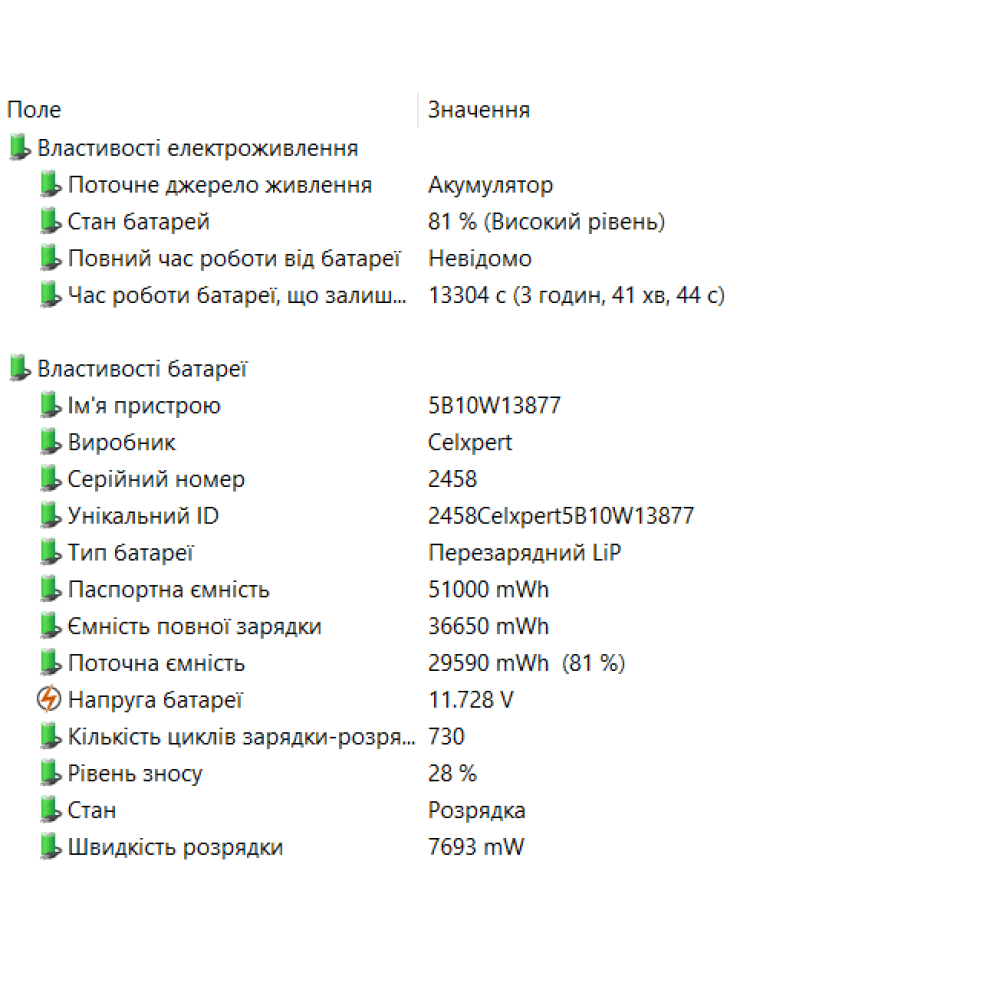
Task: Click the Ємність повної зарядки row
Action: pyautogui.click(x=194, y=627)
